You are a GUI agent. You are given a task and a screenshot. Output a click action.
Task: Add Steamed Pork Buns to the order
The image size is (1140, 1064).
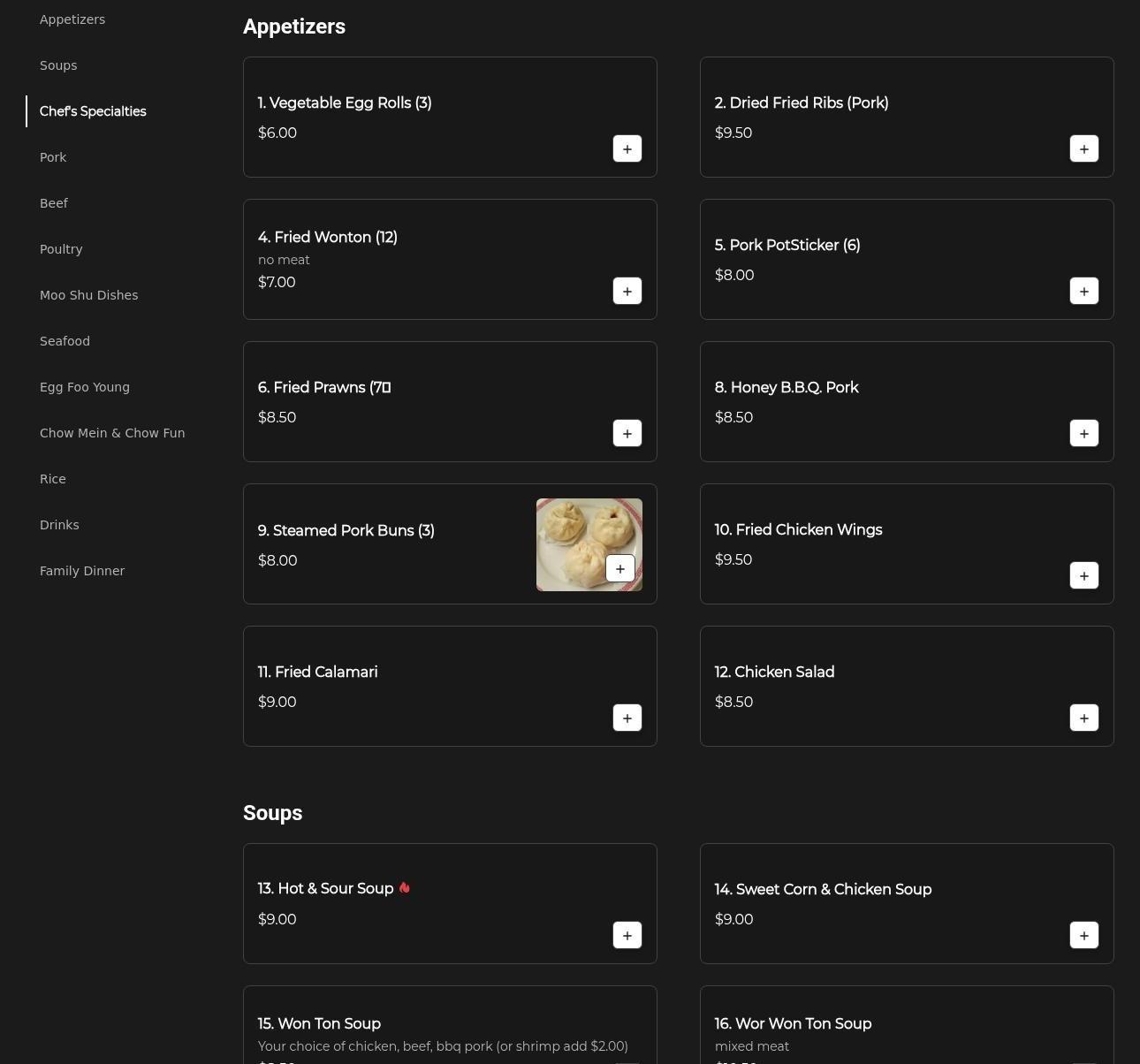click(x=620, y=568)
